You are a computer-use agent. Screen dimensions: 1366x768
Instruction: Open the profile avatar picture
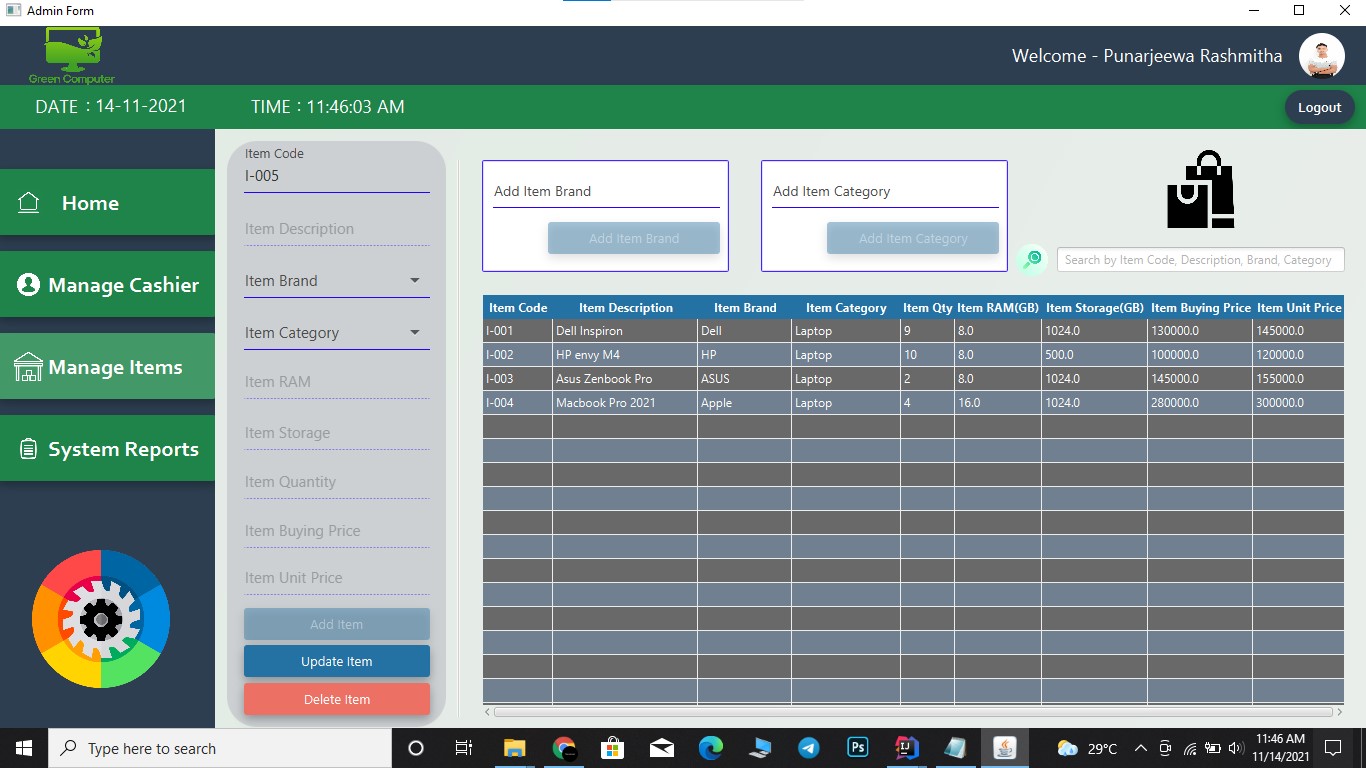pos(1322,55)
